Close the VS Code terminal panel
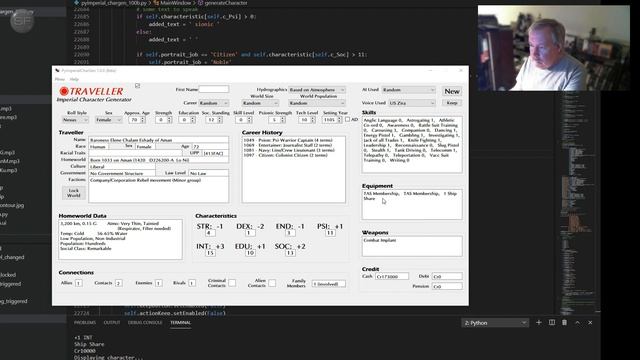This screenshot has height=360, width=640. click(x=590, y=322)
